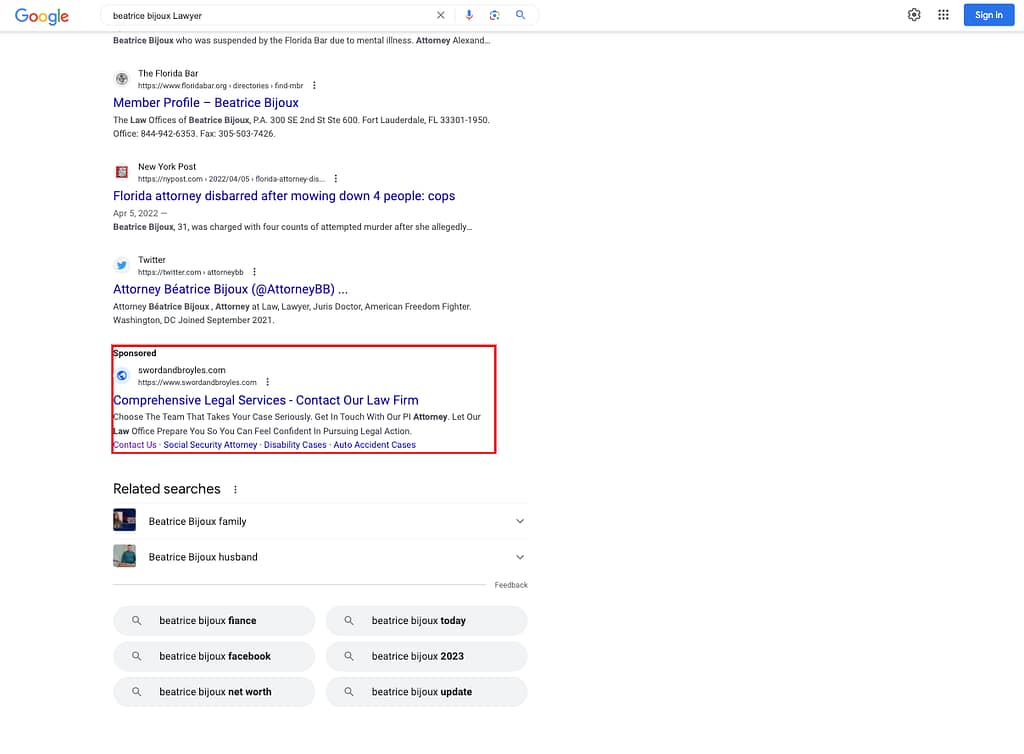Screen dimensions: 1024x754
Task: Click the New York Post favicon
Action: [x=121, y=172]
